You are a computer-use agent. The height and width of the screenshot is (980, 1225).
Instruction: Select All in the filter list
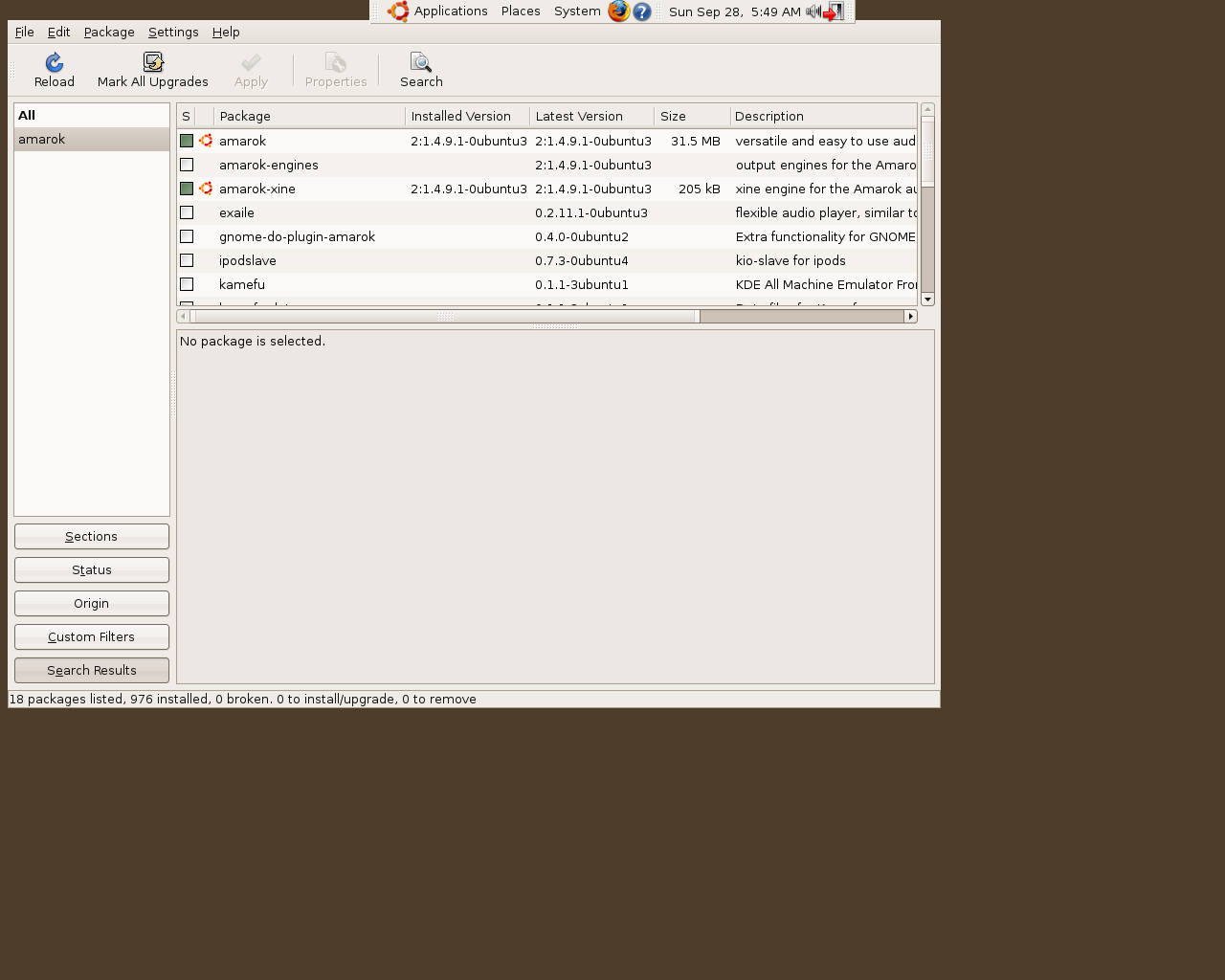(x=92, y=115)
